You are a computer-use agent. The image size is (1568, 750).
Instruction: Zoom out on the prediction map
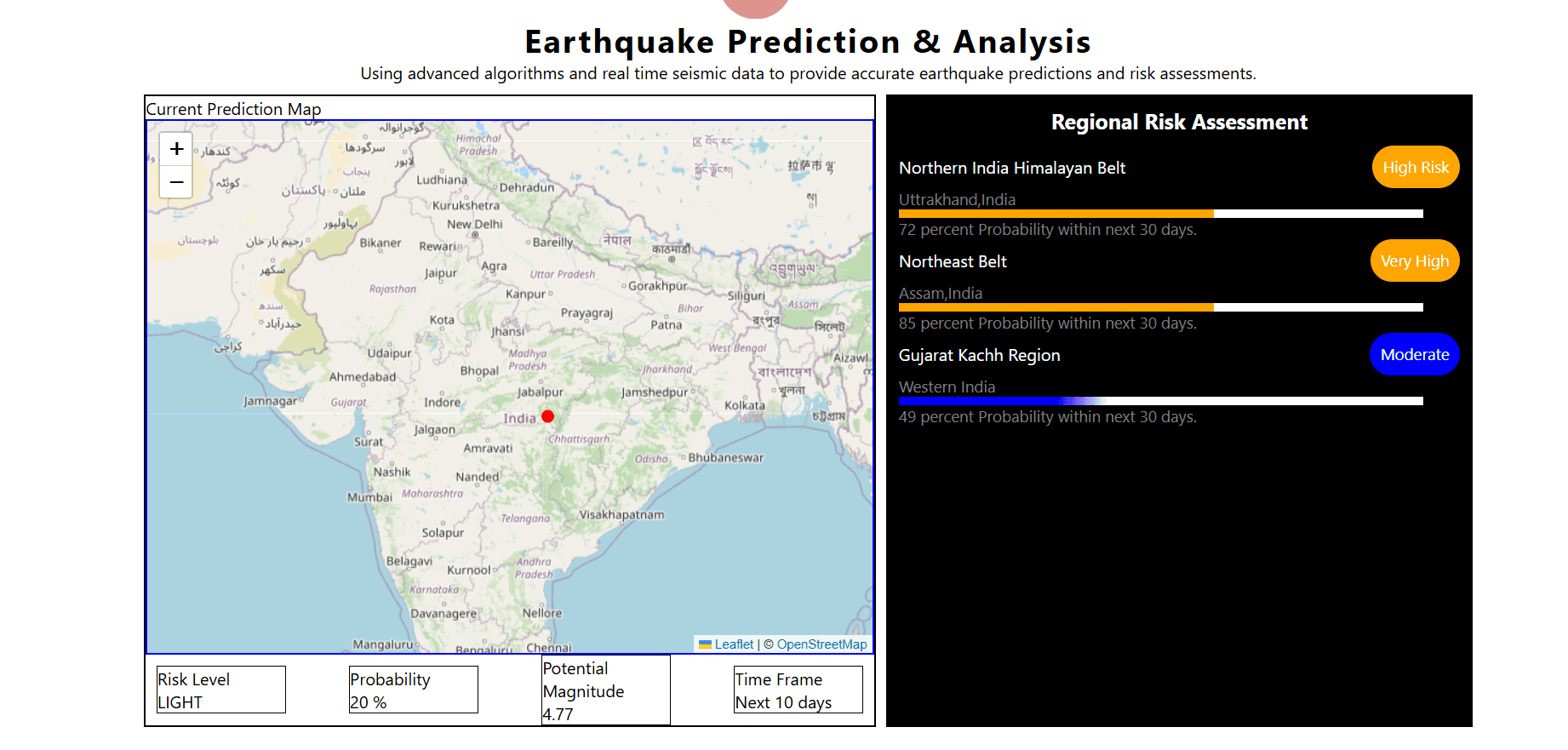coord(176,182)
